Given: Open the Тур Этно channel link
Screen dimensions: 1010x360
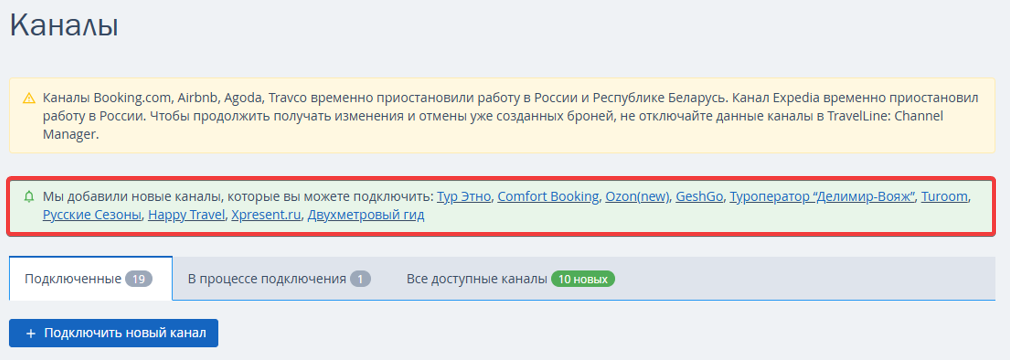Looking at the screenshot, I should point(464,196).
